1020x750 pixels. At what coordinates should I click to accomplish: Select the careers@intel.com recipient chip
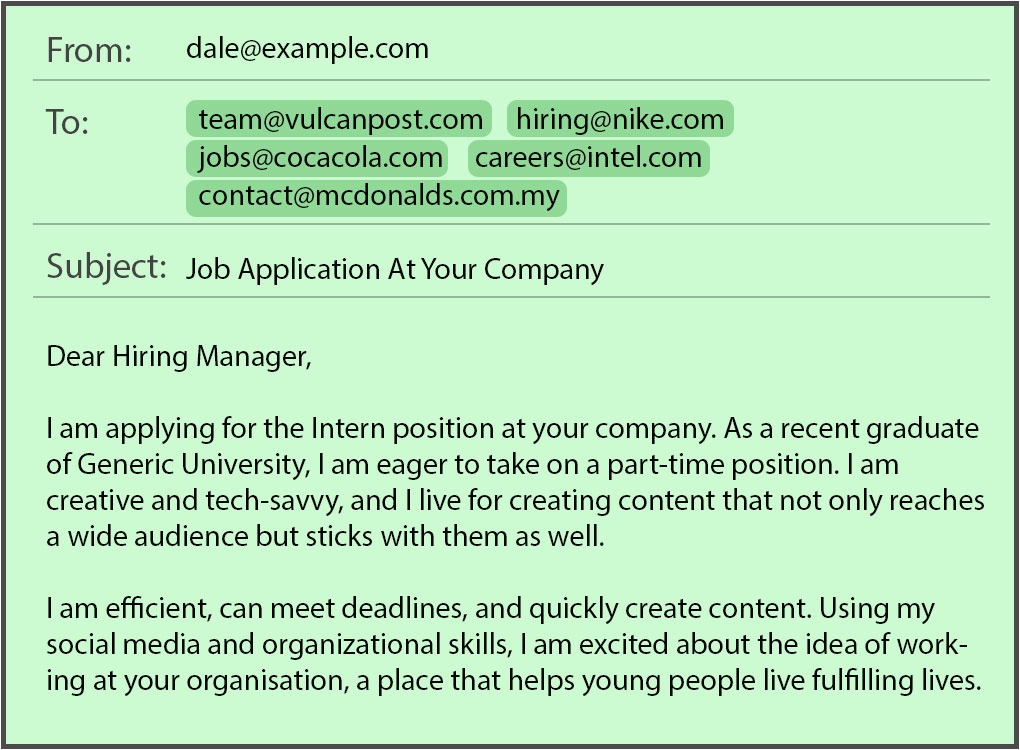pos(588,158)
